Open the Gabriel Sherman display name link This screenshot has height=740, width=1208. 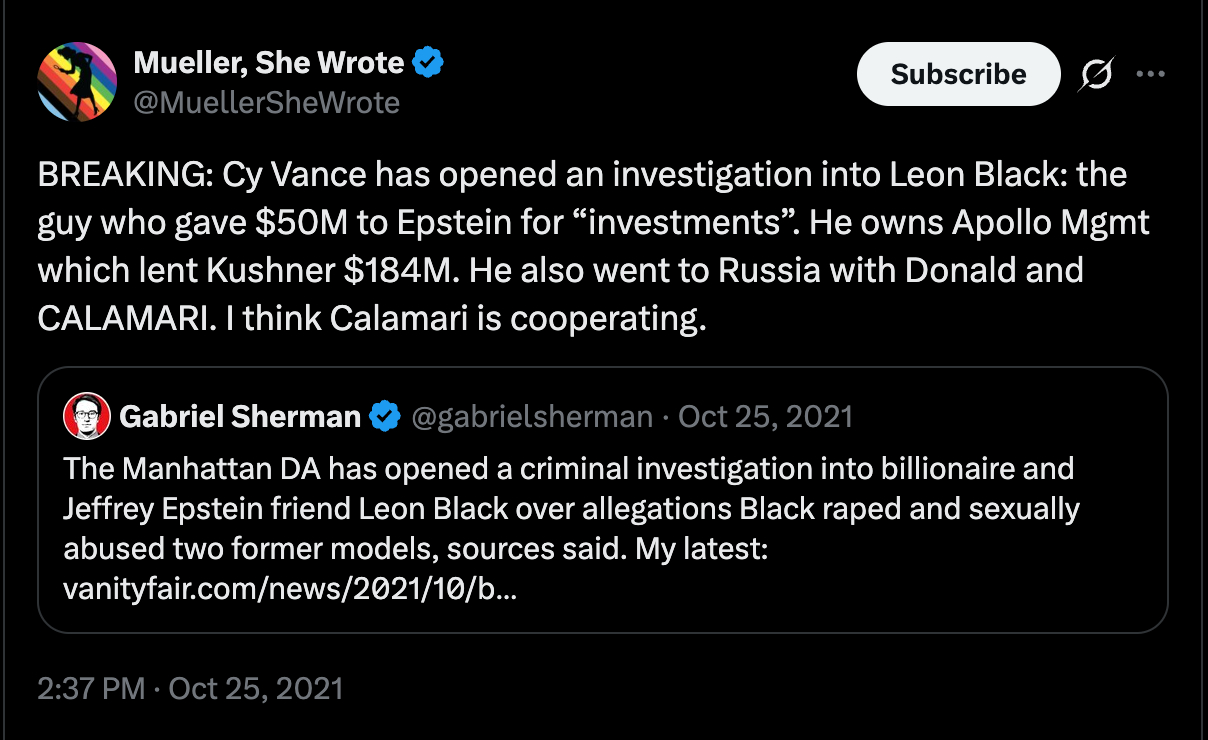tap(239, 416)
